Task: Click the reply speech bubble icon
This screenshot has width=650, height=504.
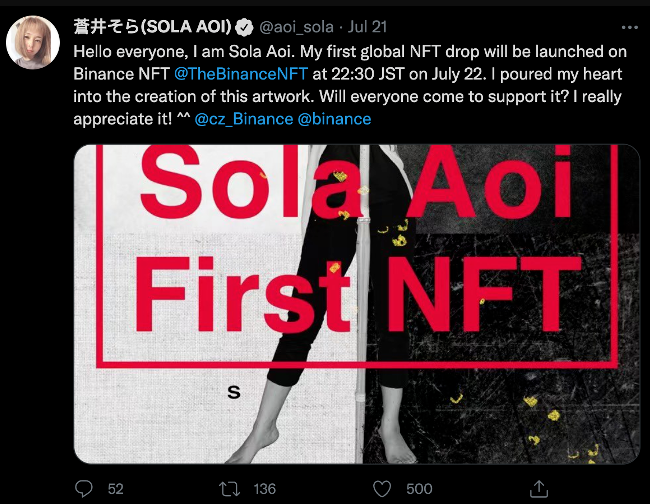Action: tap(84, 489)
